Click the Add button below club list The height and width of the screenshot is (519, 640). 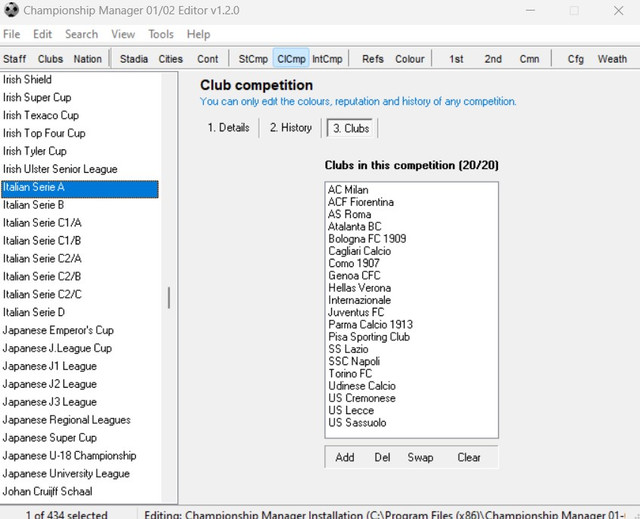345,457
